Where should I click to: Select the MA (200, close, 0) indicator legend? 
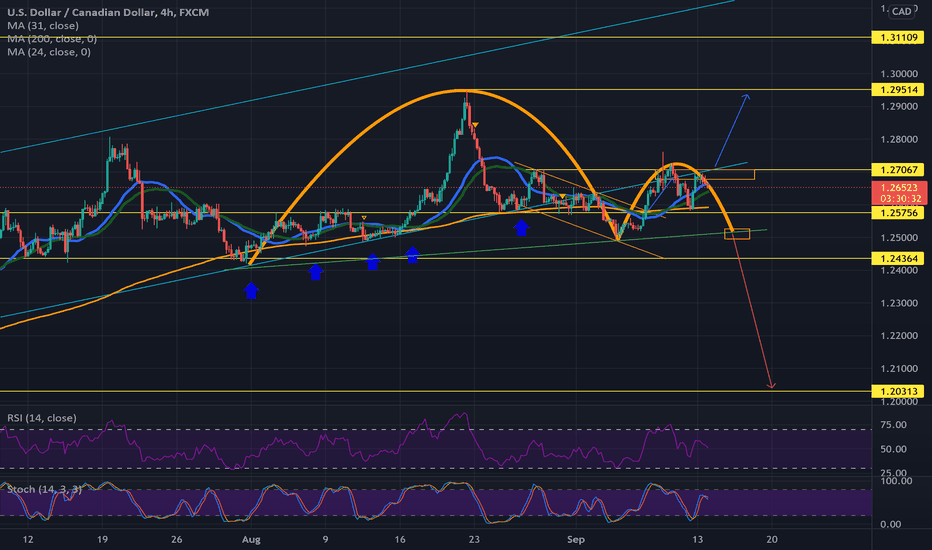[x=52, y=39]
